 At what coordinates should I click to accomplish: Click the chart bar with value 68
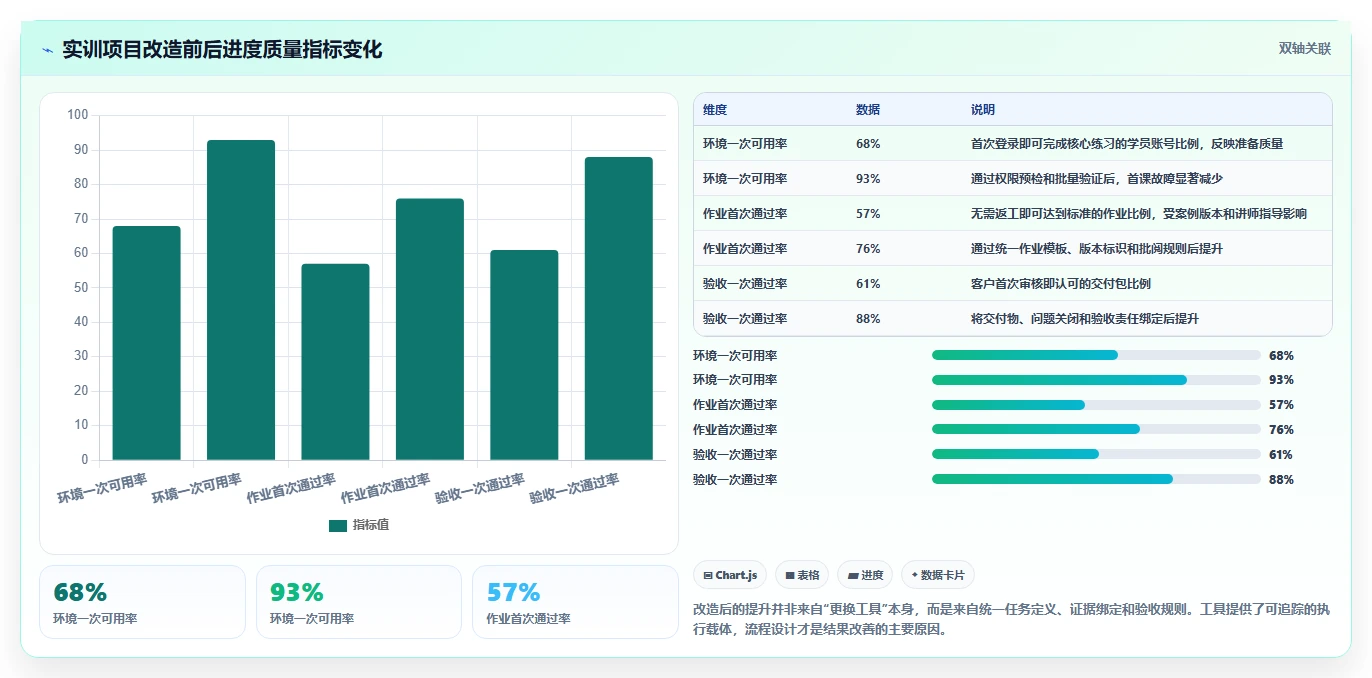147,343
